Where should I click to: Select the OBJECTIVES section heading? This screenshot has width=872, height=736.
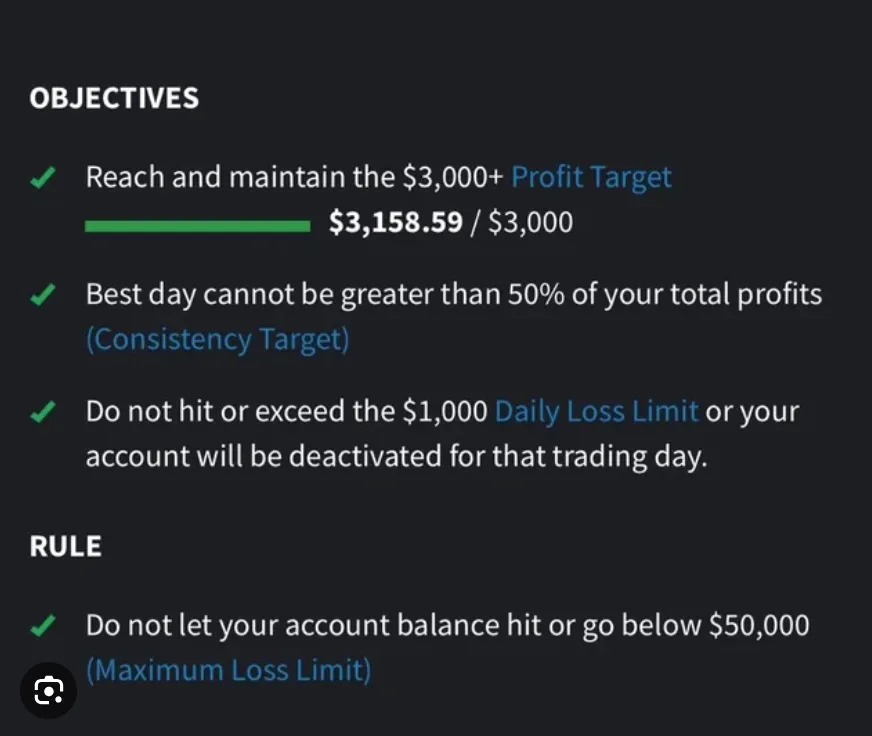click(114, 98)
